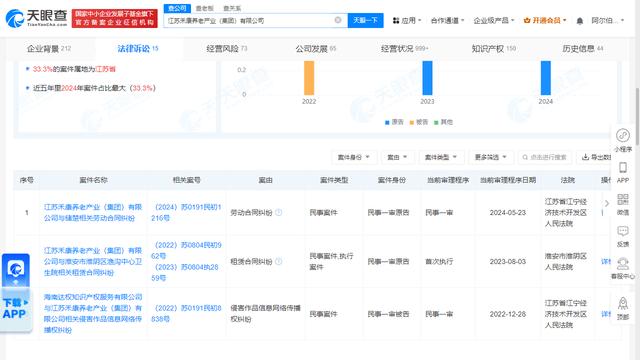Select the 法律诉讼 tab
Viewport: 640px width, 360px height.
(x=138, y=49)
